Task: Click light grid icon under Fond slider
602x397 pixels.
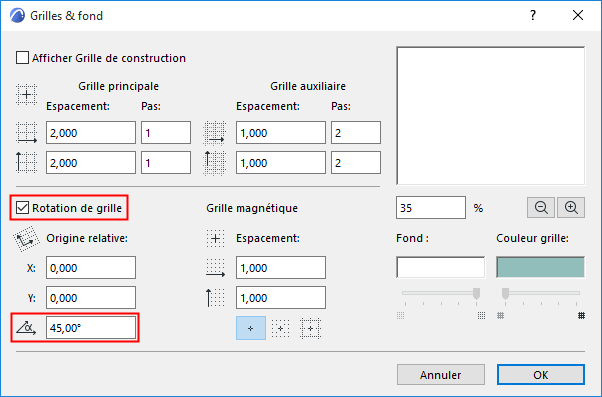Action: pos(400,316)
